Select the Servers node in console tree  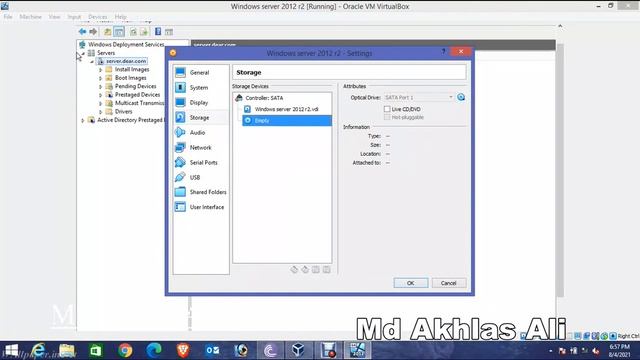tap(106, 53)
